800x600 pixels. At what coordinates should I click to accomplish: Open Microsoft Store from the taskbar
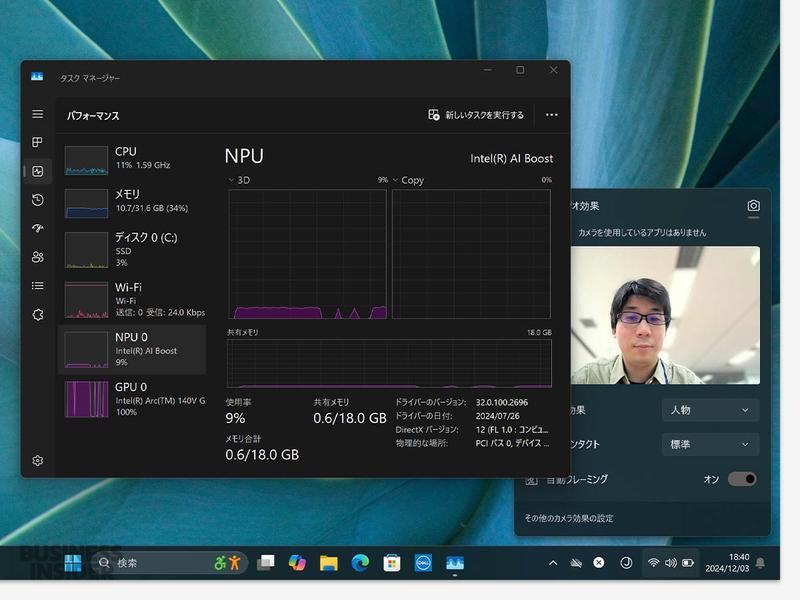[x=392, y=563]
